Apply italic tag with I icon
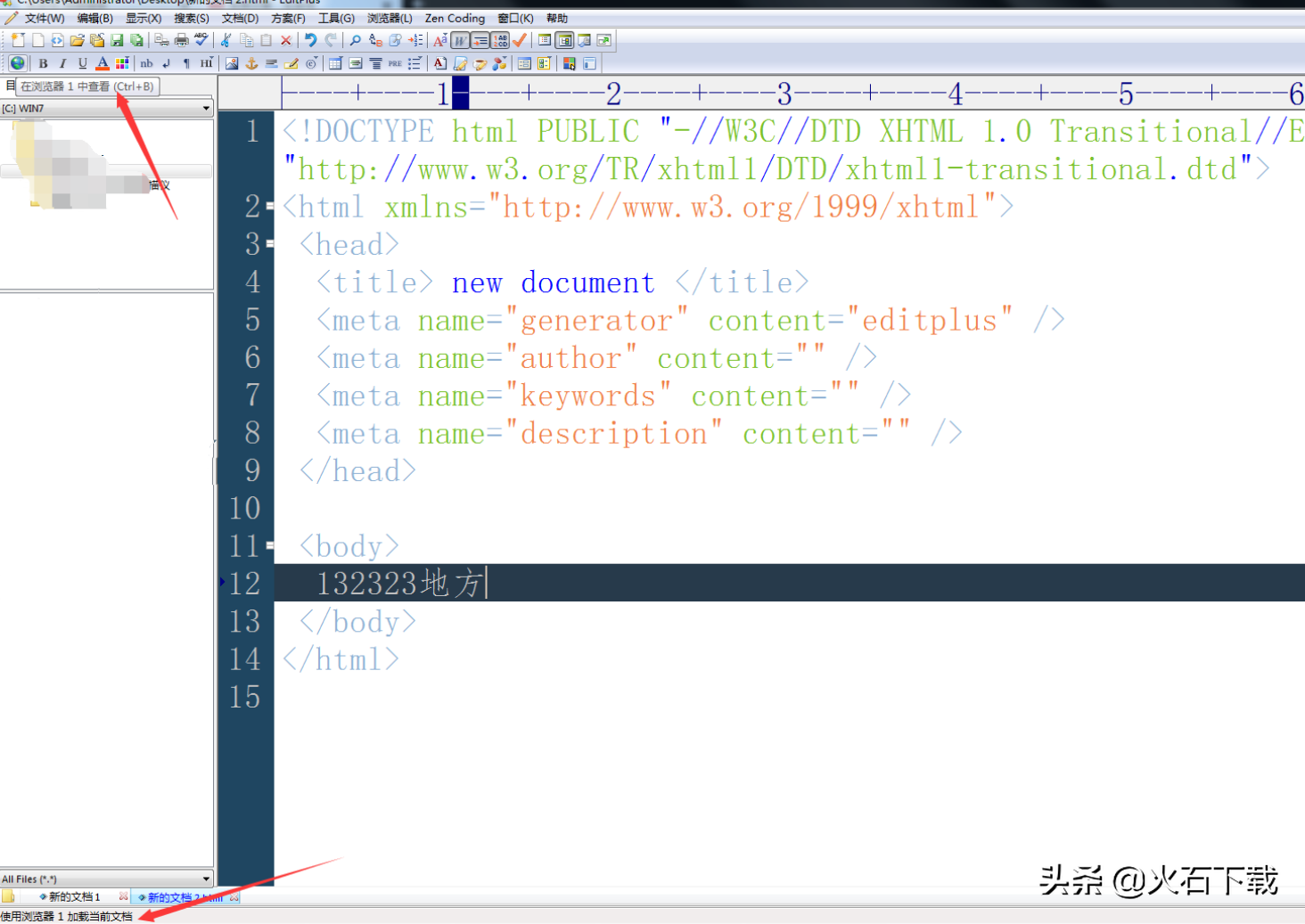Image resolution: width=1305 pixels, height=924 pixels. [x=63, y=63]
